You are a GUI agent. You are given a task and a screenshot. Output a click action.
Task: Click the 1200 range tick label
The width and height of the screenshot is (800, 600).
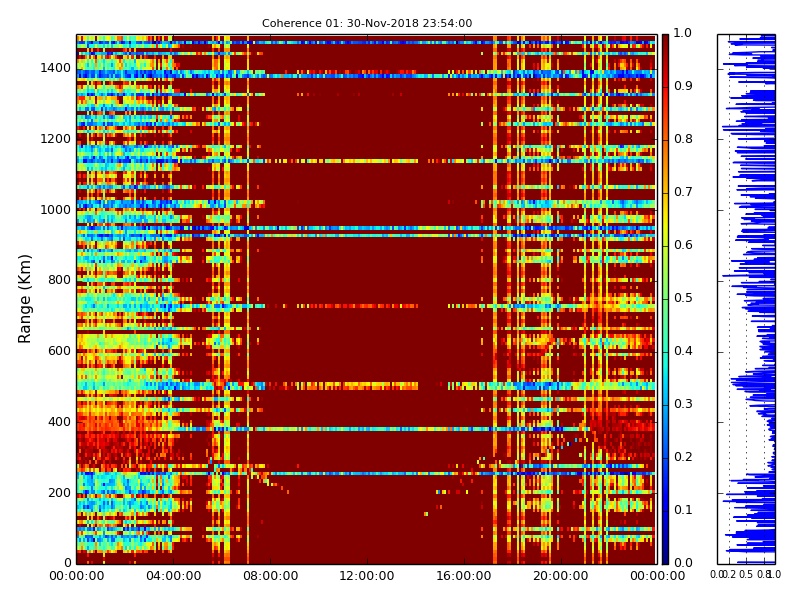coord(55,139)
